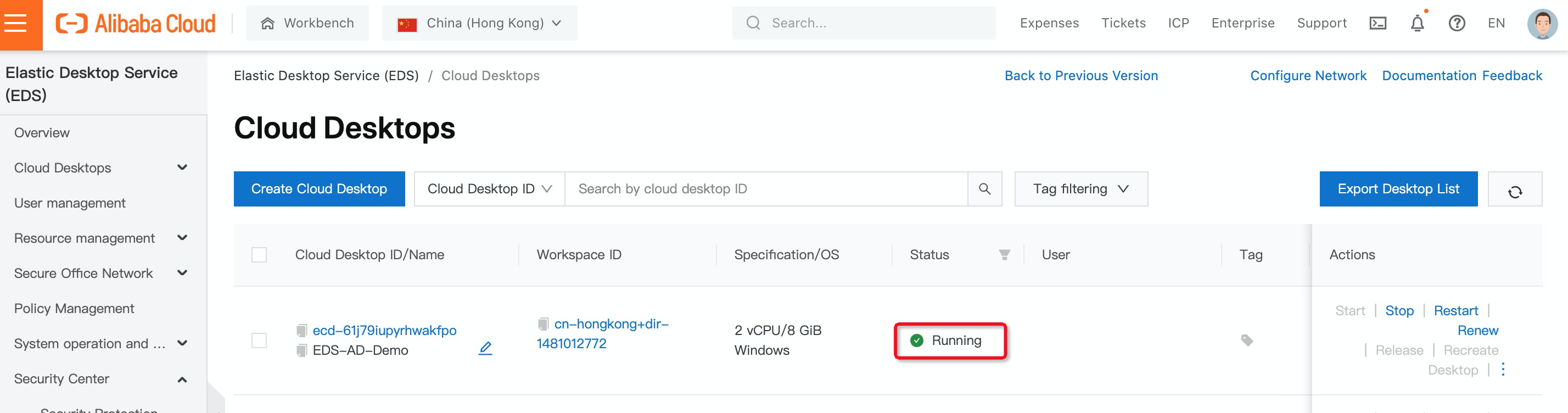
Task: Open the Feedback link
Action: (x=1512, y=76)
